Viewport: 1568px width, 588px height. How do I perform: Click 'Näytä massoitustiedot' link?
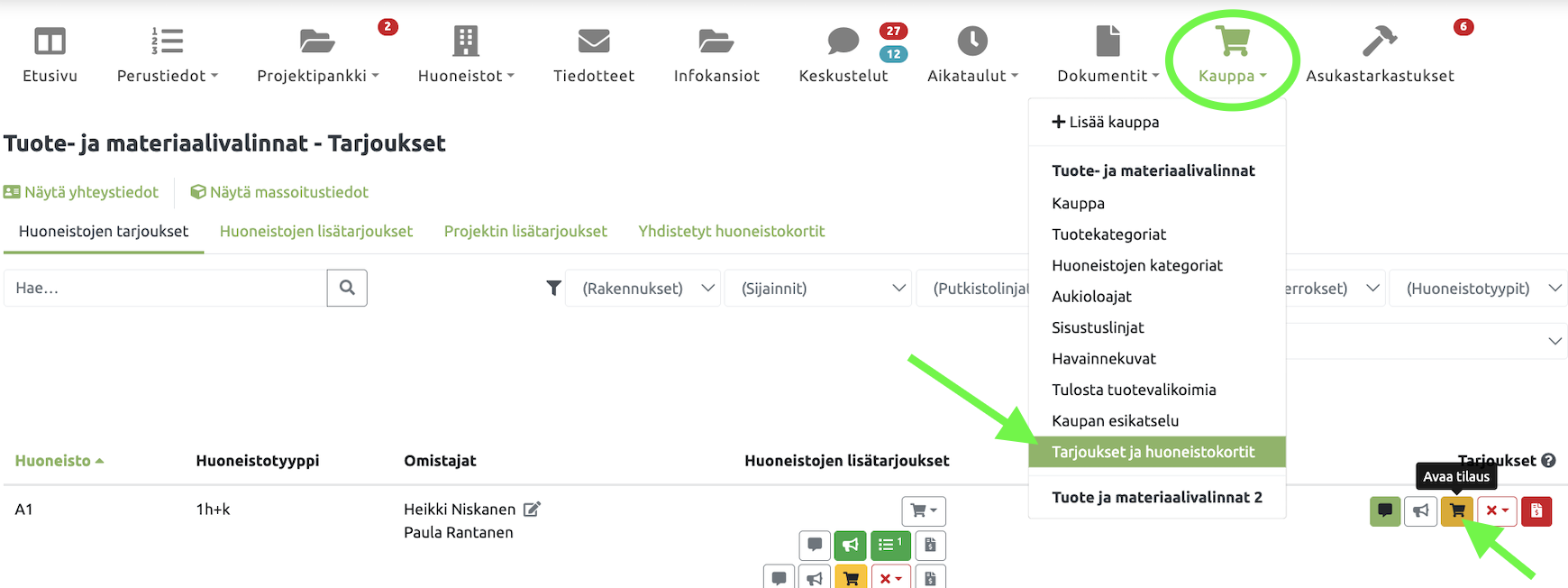(279, 192)
